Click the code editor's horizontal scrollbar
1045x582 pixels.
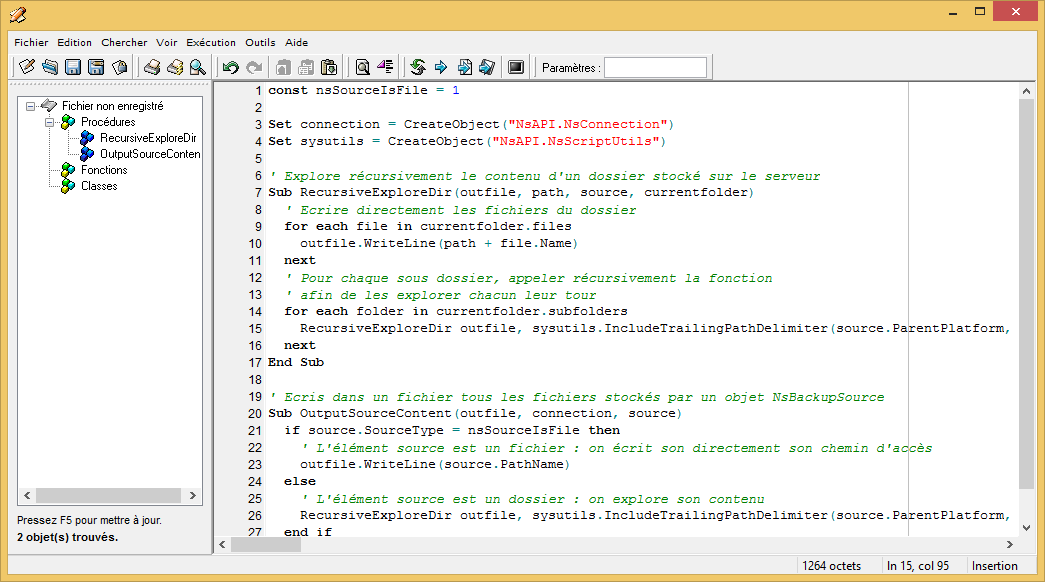pyautogui.click(x=600, y=545)
